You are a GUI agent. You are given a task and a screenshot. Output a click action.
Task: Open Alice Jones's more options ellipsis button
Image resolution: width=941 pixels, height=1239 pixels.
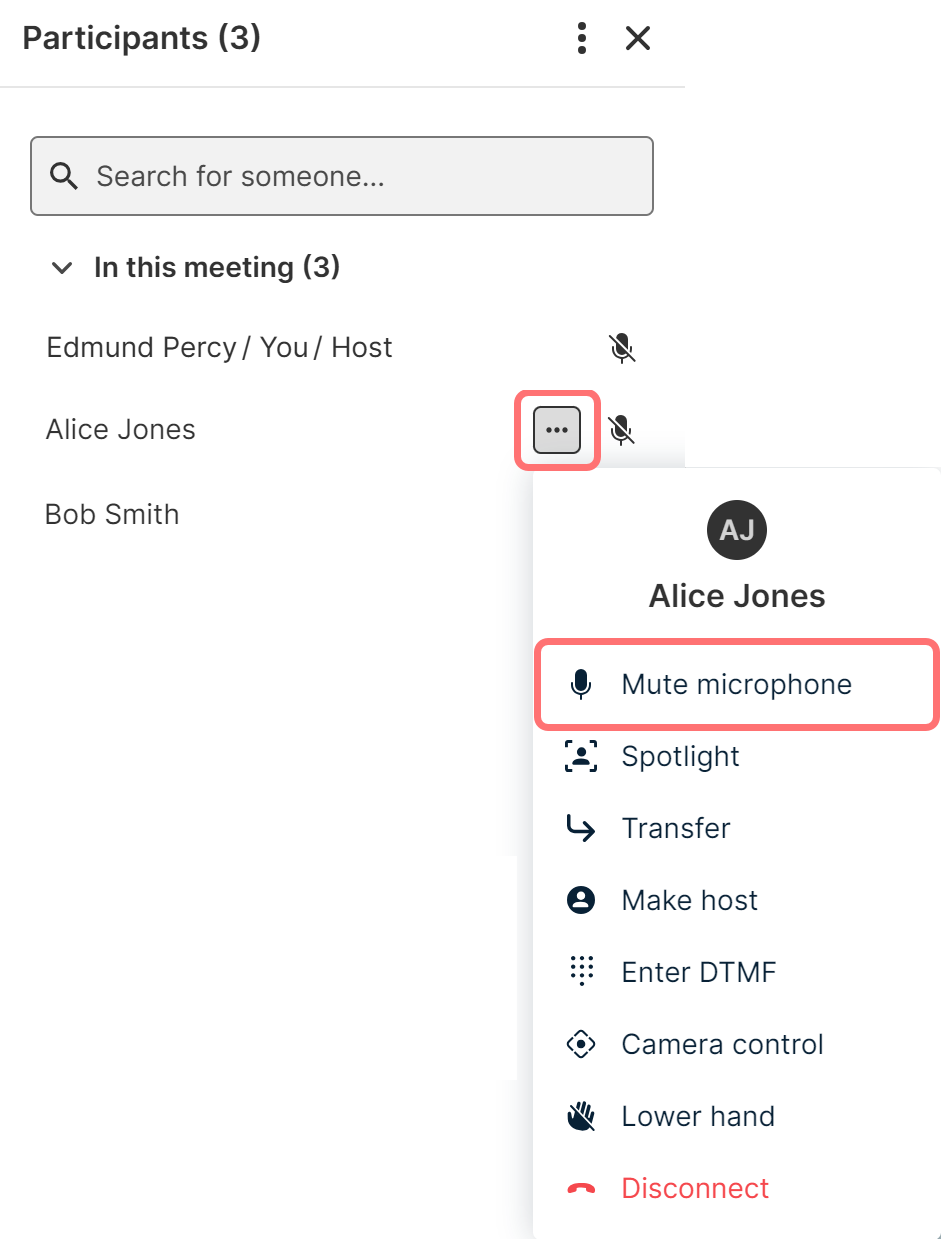click(x=557, y=430)
